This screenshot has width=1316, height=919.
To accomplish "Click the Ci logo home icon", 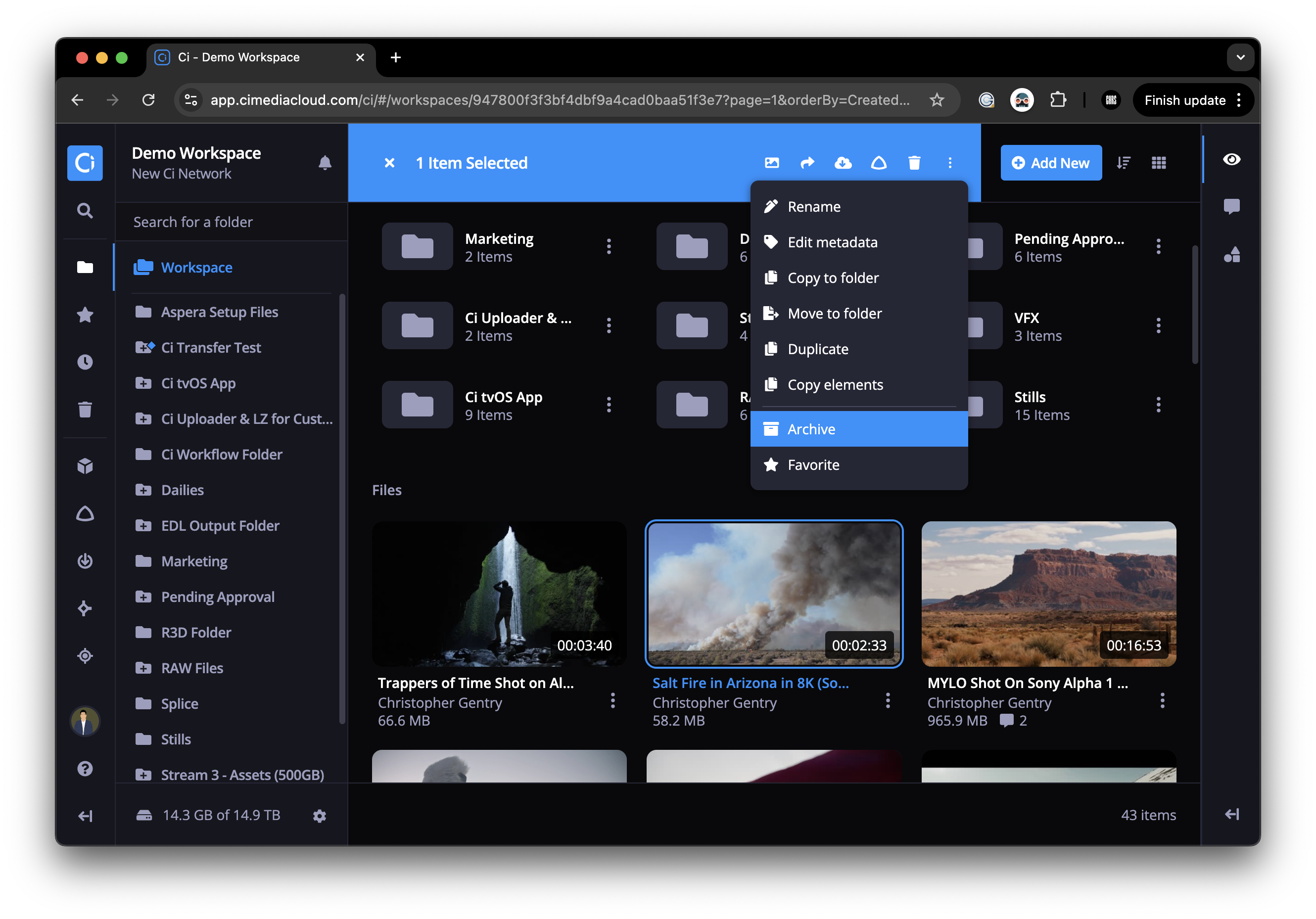I will point(85,163).
